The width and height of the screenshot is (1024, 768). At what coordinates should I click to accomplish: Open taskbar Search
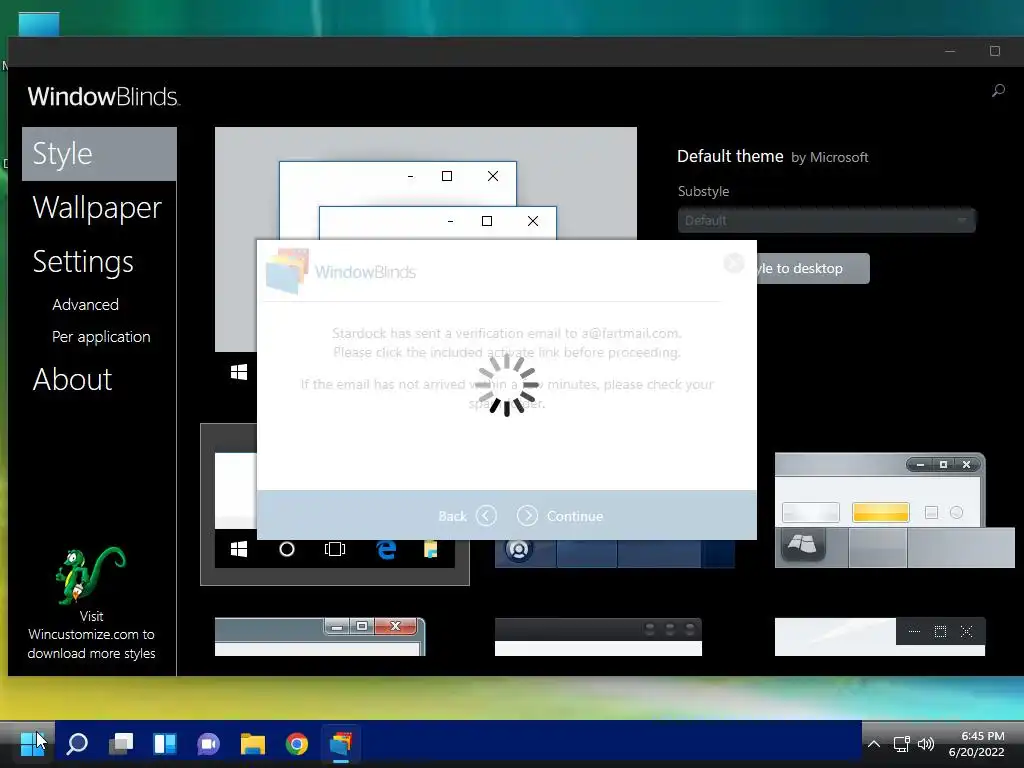[77, 744]
